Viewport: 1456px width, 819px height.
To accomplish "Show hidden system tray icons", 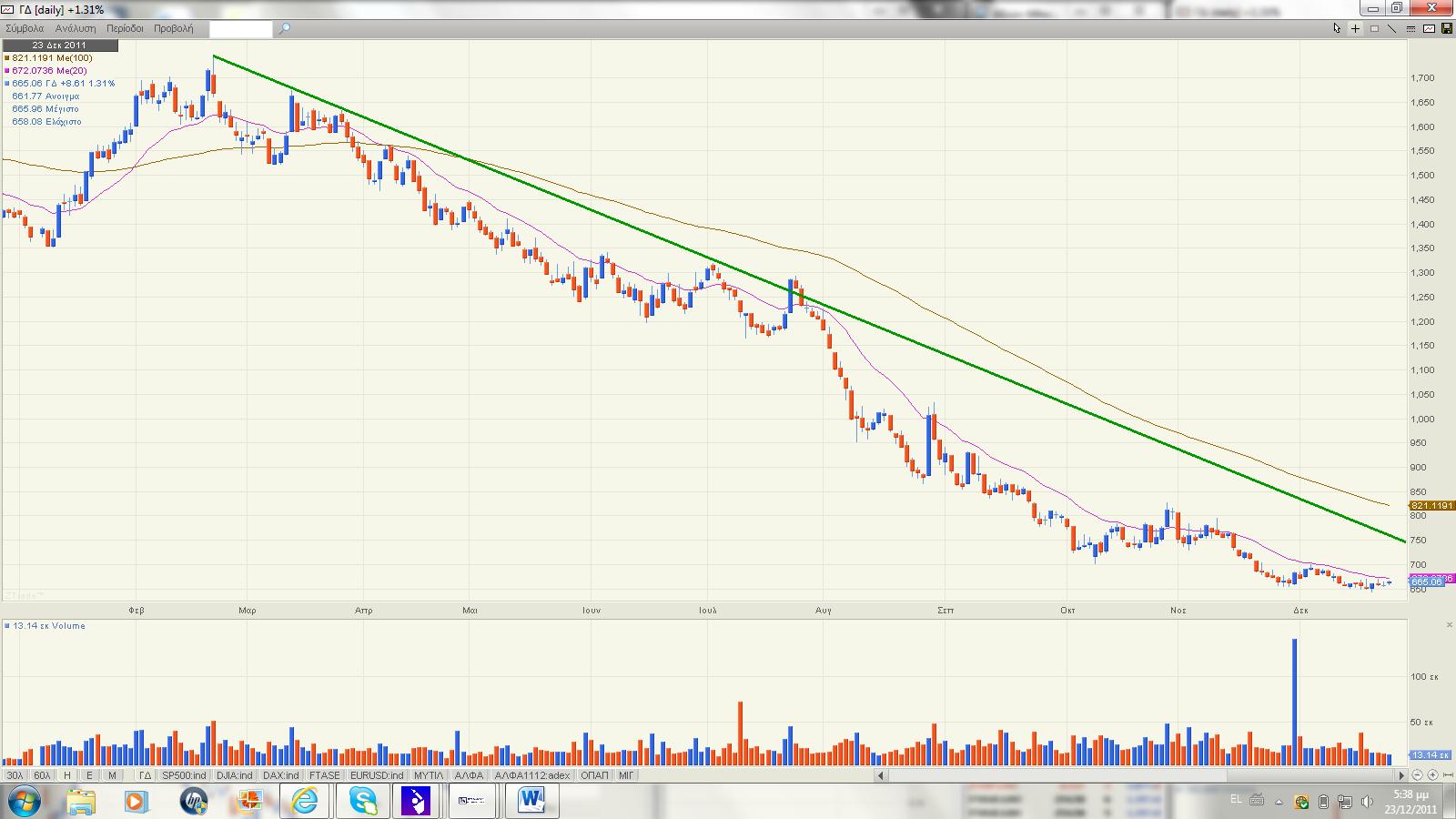I will point(1280,802).
